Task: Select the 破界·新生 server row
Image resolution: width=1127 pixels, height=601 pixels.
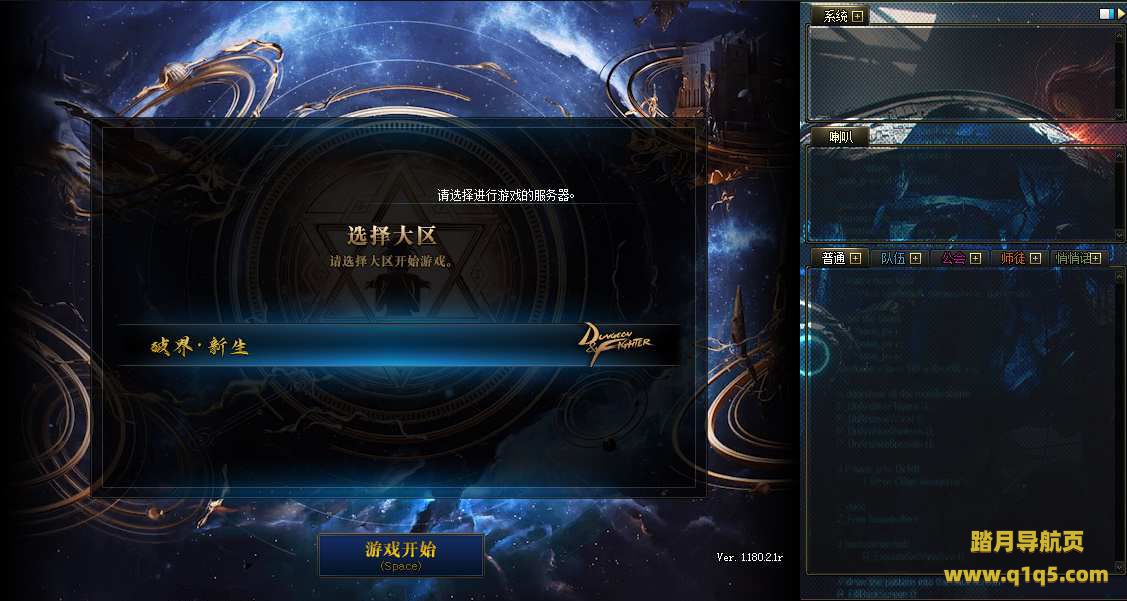Action: pyautogui.click(x=398, y=345)
